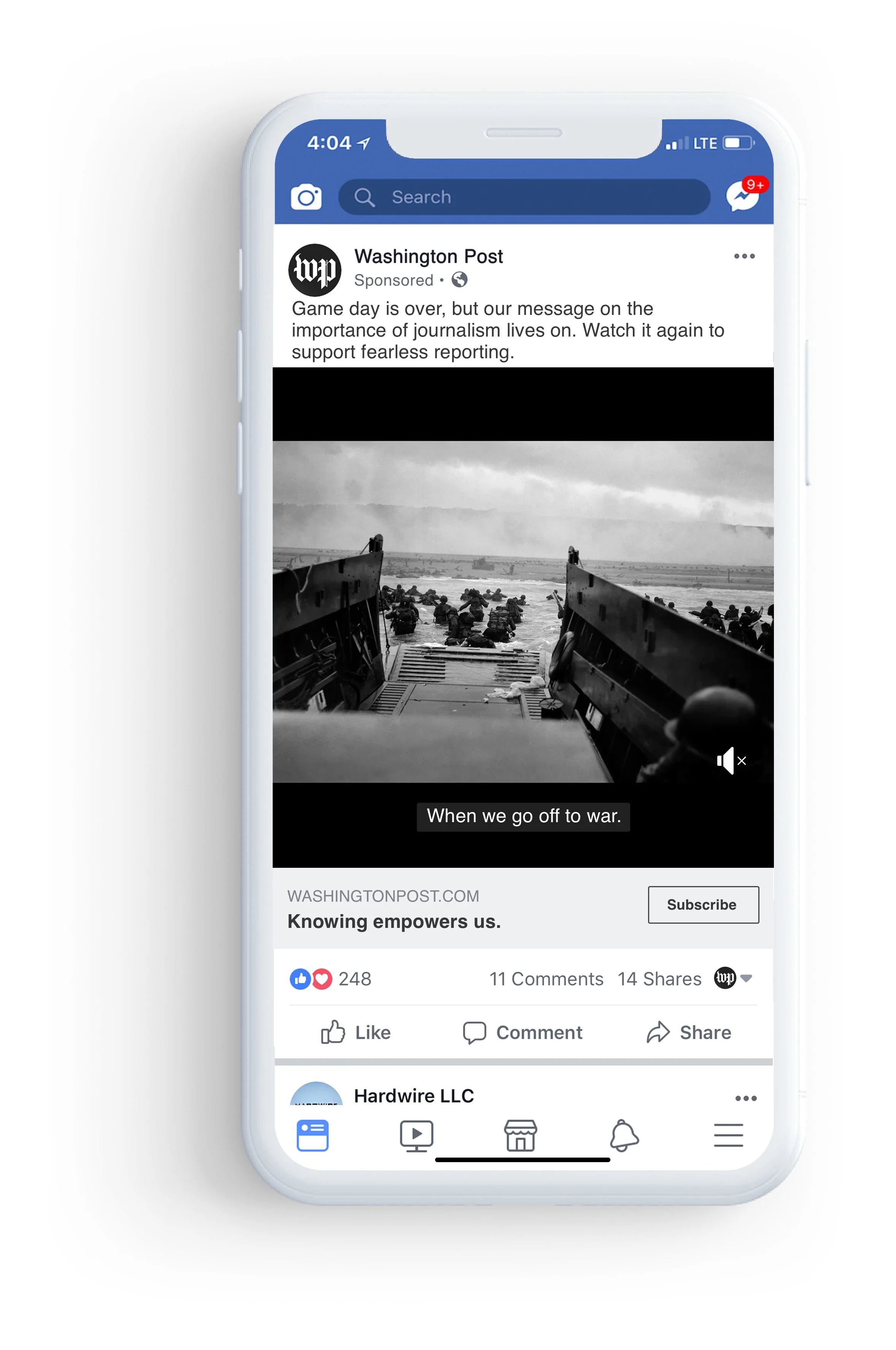
Task: Tap the Washington Post profile logo
Action: click(x=314, y=270)
